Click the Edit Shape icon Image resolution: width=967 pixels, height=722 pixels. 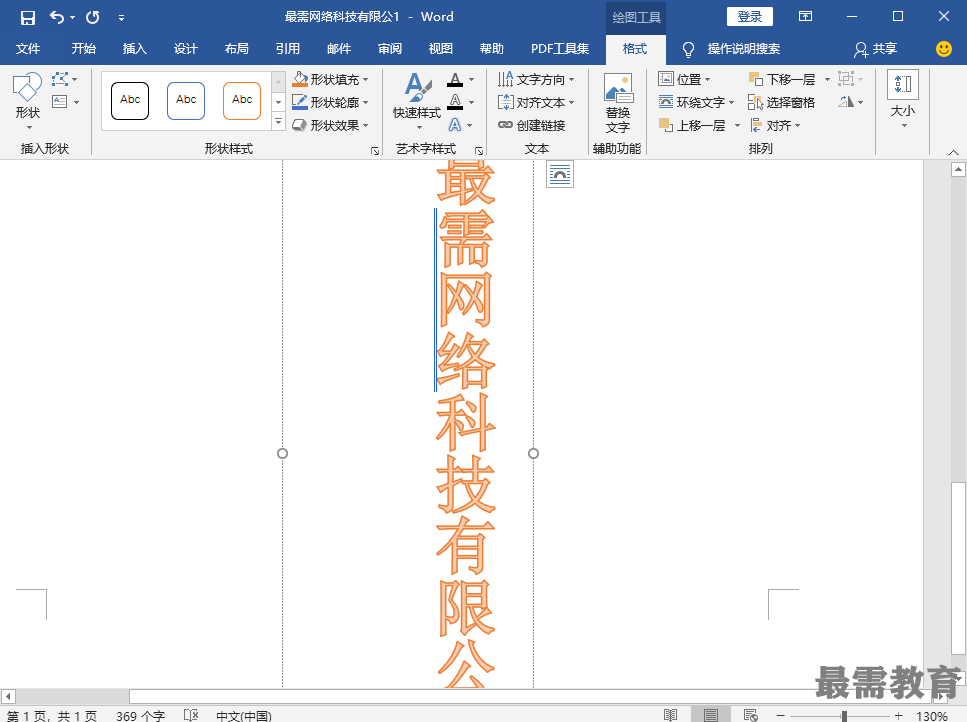[60, 79]
